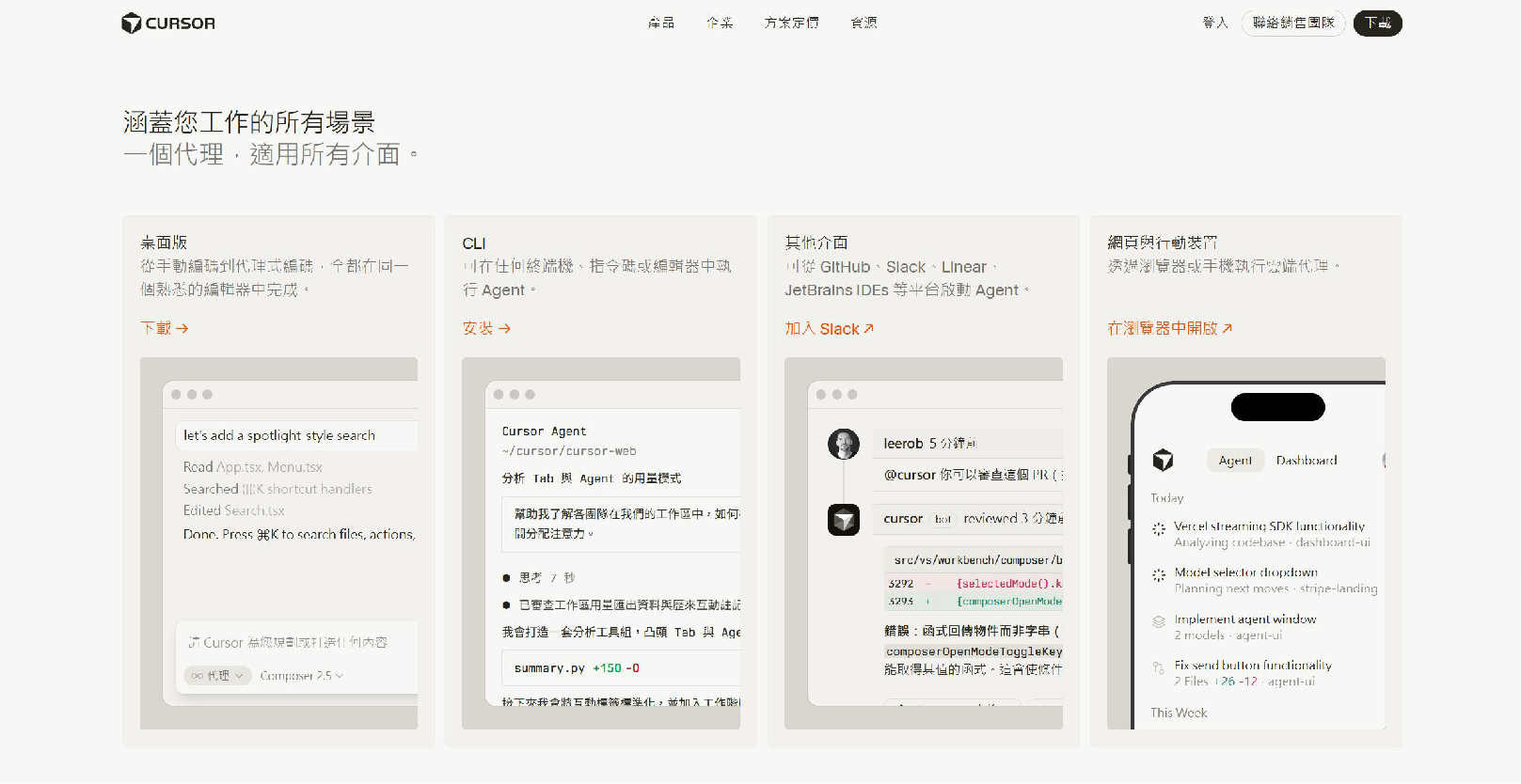Click the This Week section label
Image resolution: width=1521 pixels, height=784 pixels.
click(1179, 713)
